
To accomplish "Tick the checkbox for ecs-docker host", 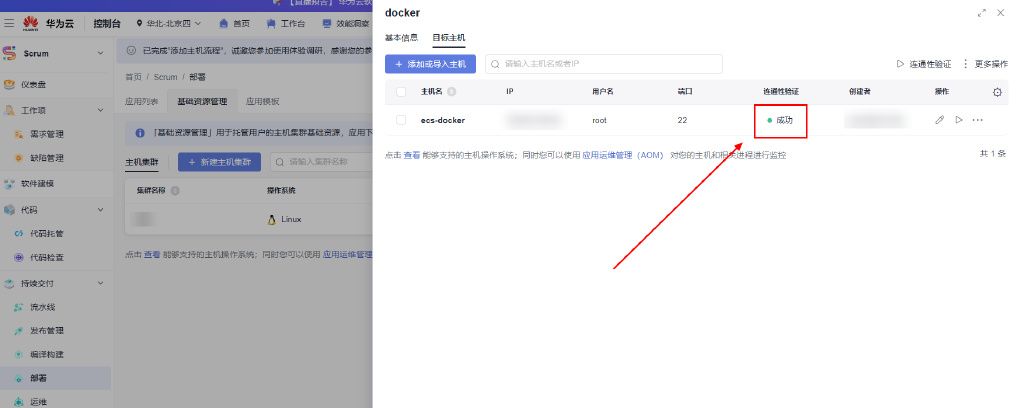I will (x=401, y=120).
